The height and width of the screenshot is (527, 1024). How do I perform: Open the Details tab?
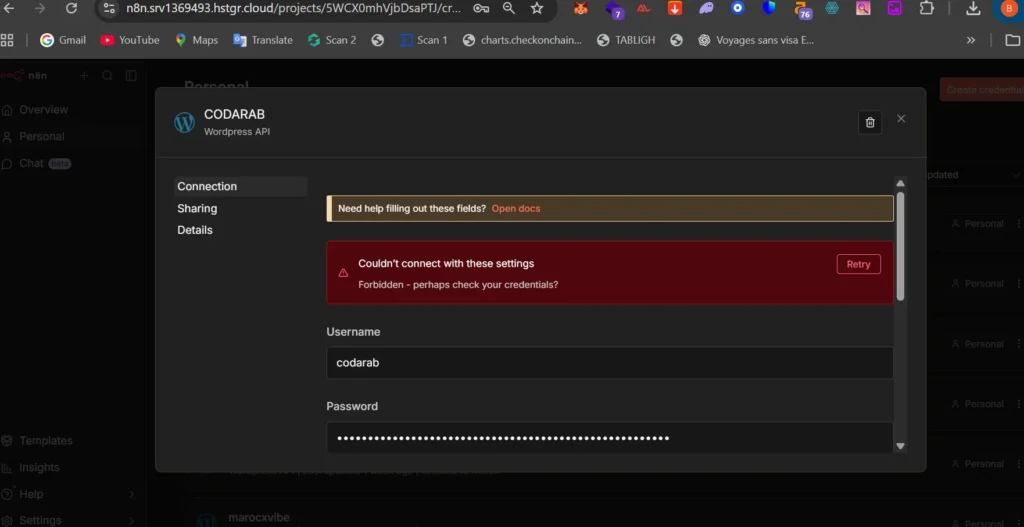[x=195, y=230]
